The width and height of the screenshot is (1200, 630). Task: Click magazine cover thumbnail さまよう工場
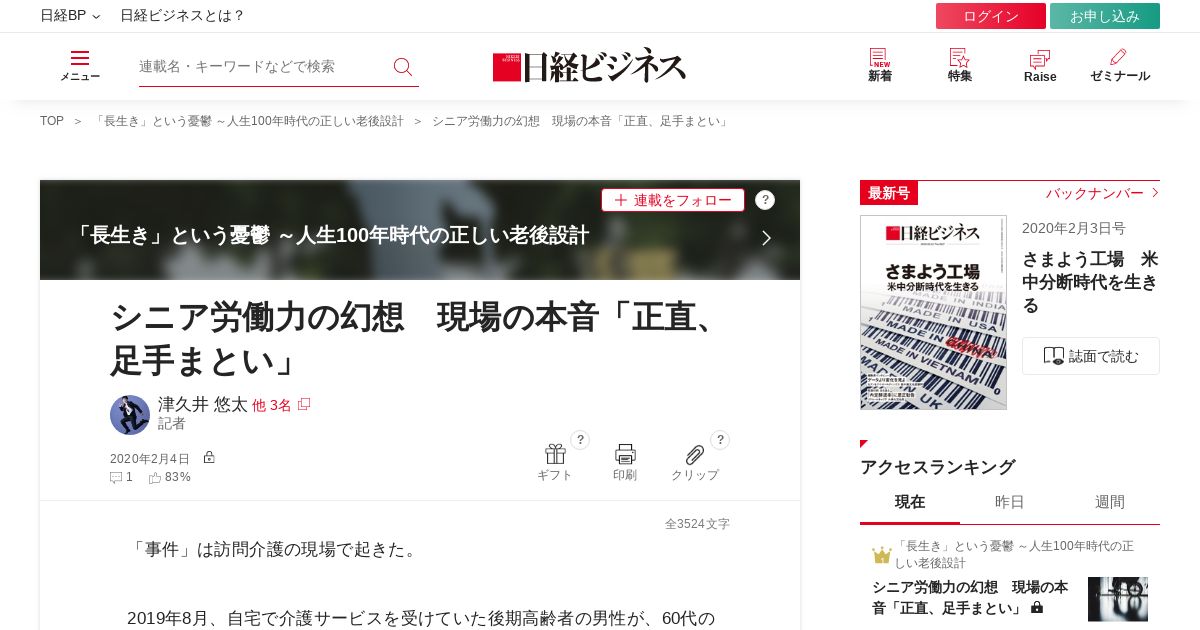click(x=933, y=312)
